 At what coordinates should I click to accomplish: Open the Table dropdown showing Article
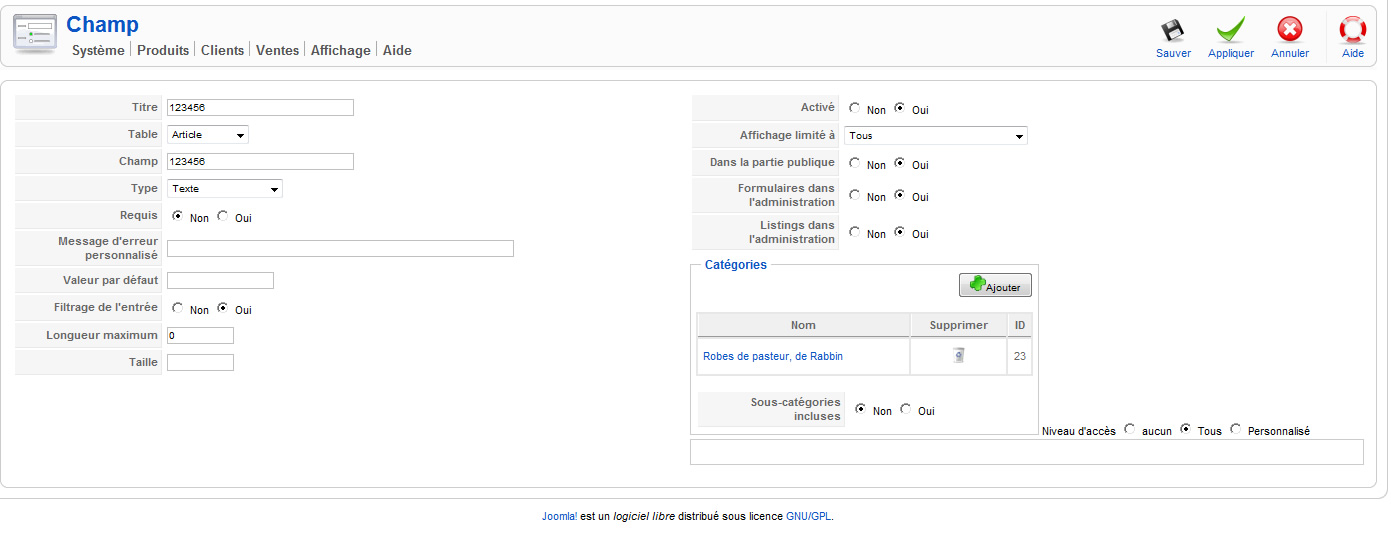point(208,134)
